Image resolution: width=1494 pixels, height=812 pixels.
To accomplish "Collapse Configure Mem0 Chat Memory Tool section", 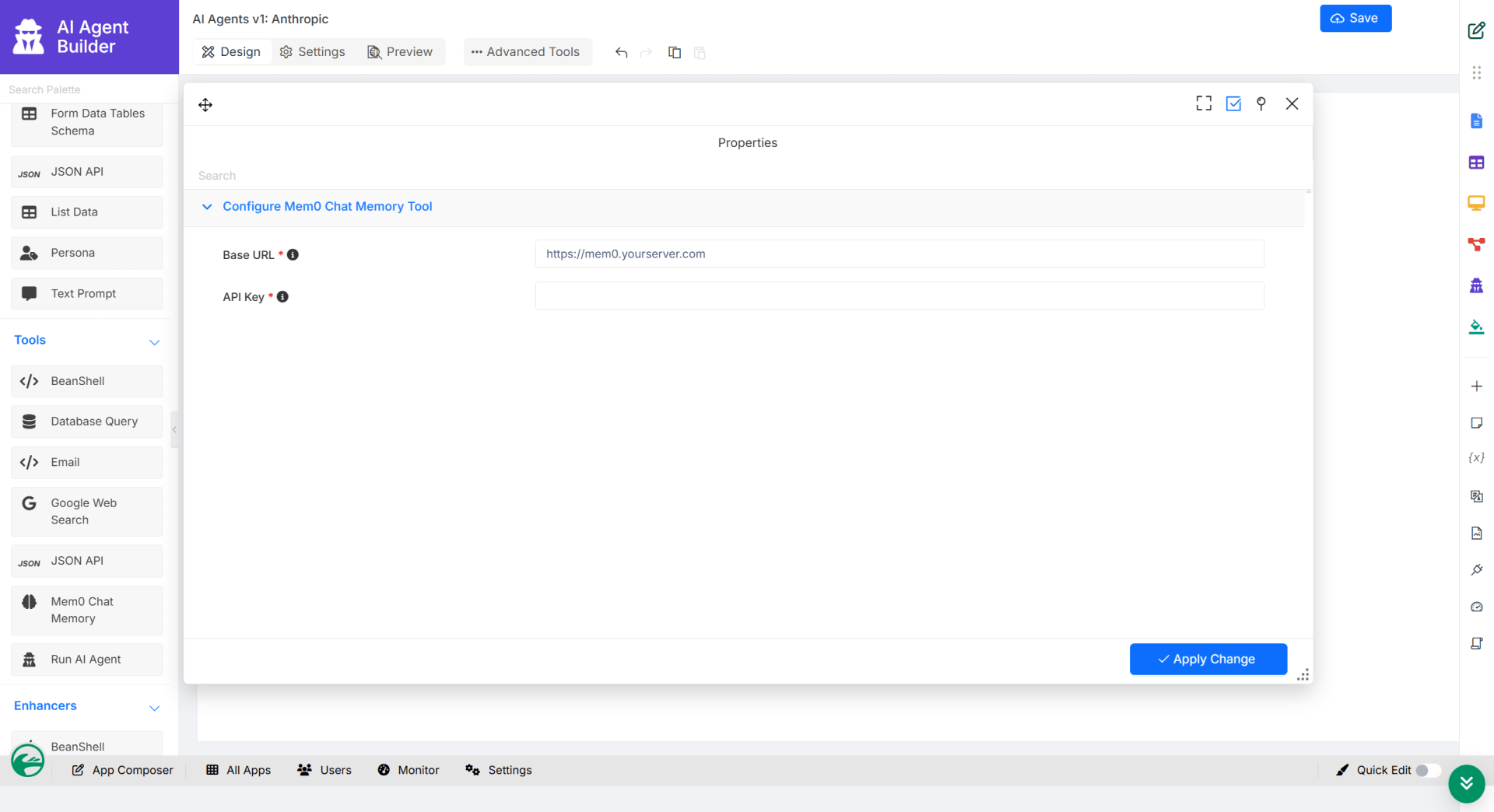I will (x=207, y=206).
